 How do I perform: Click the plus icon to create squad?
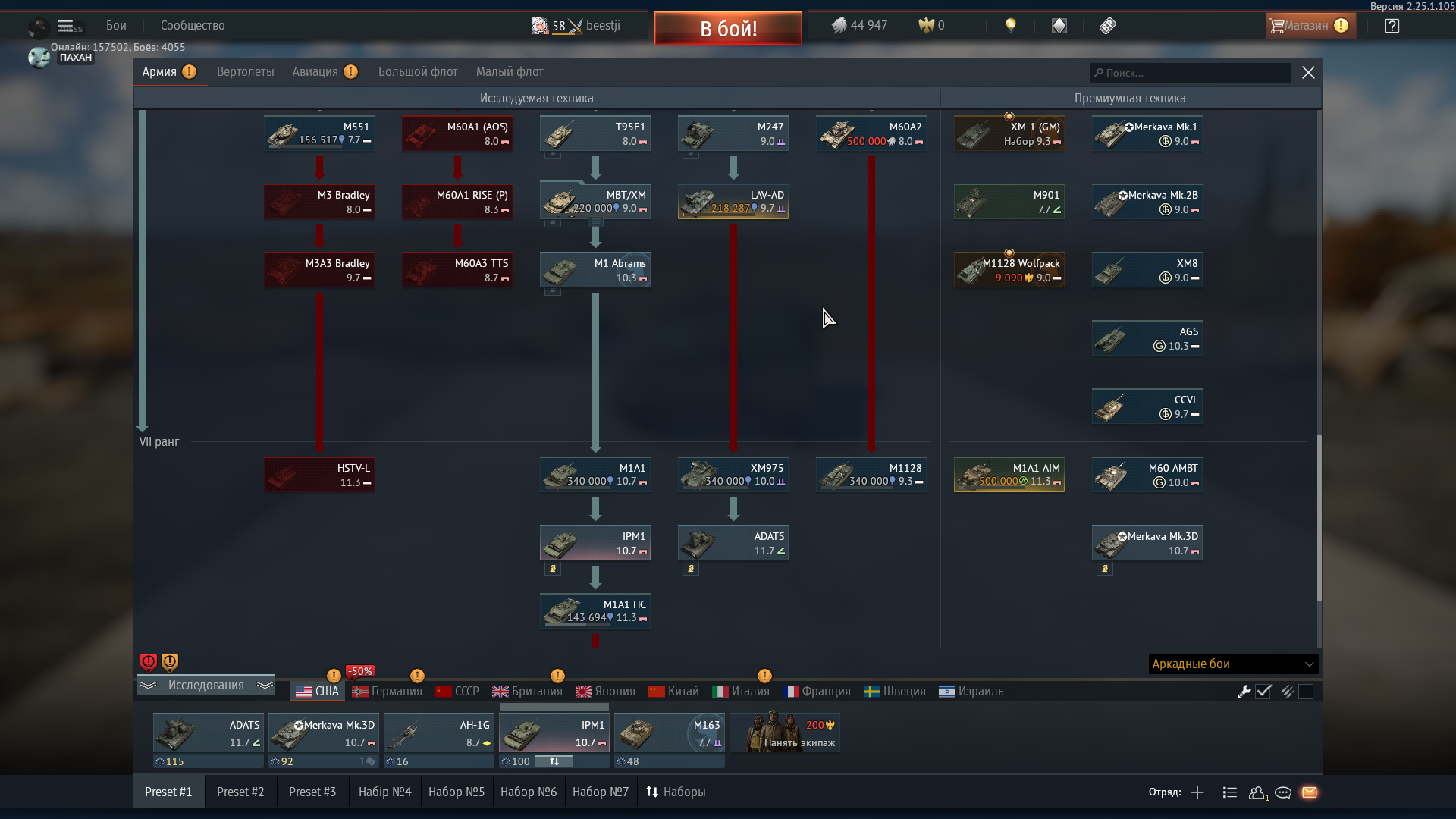[1197, 792]
